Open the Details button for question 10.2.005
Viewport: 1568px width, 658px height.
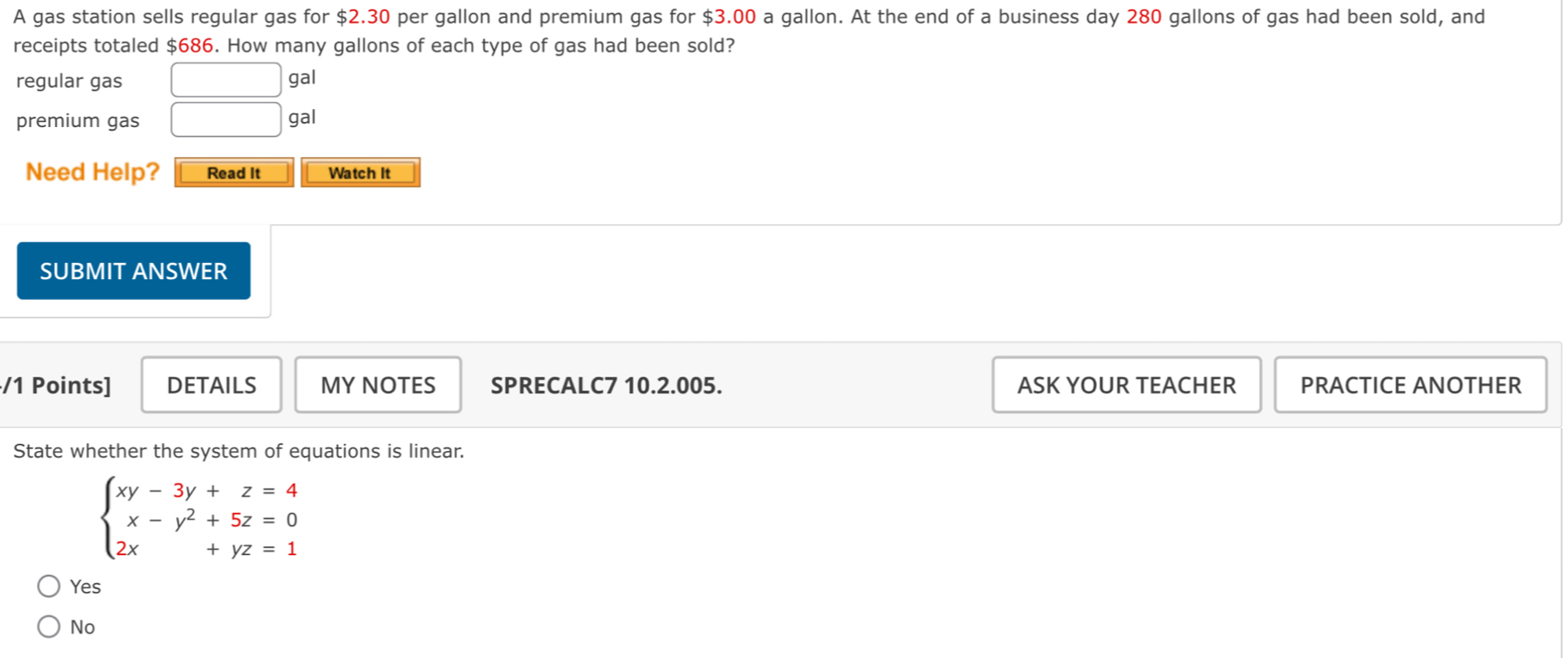pyautogui.click(x=211, y=385)
